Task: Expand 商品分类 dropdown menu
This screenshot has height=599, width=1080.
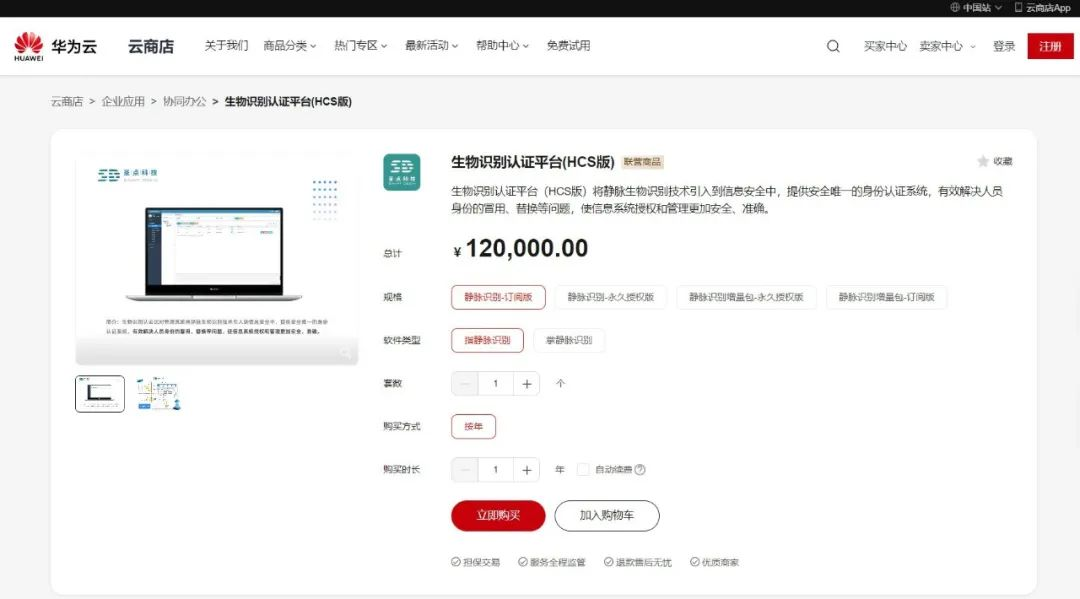Action: 289,45
